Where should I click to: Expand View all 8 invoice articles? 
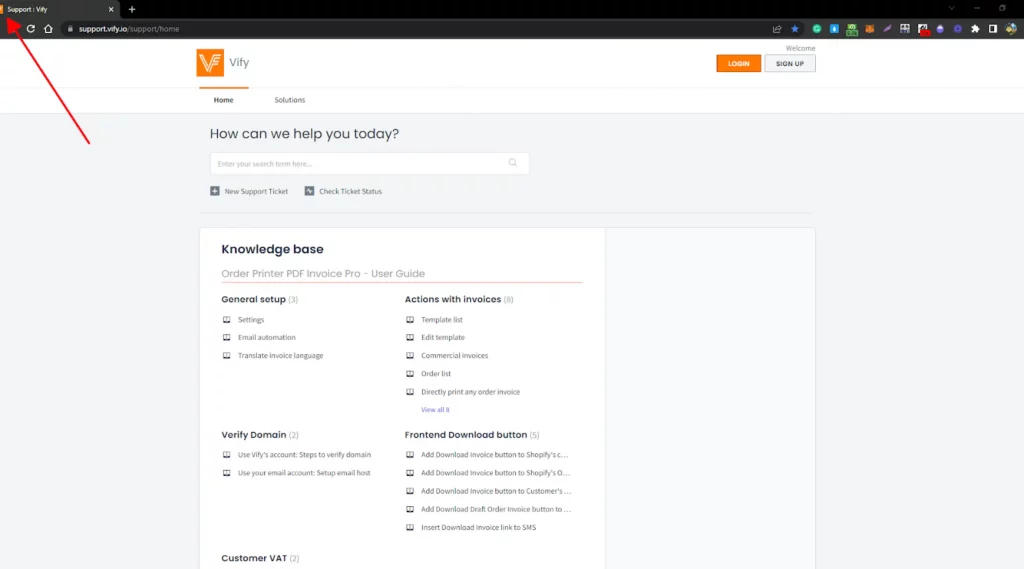point(435,410)
